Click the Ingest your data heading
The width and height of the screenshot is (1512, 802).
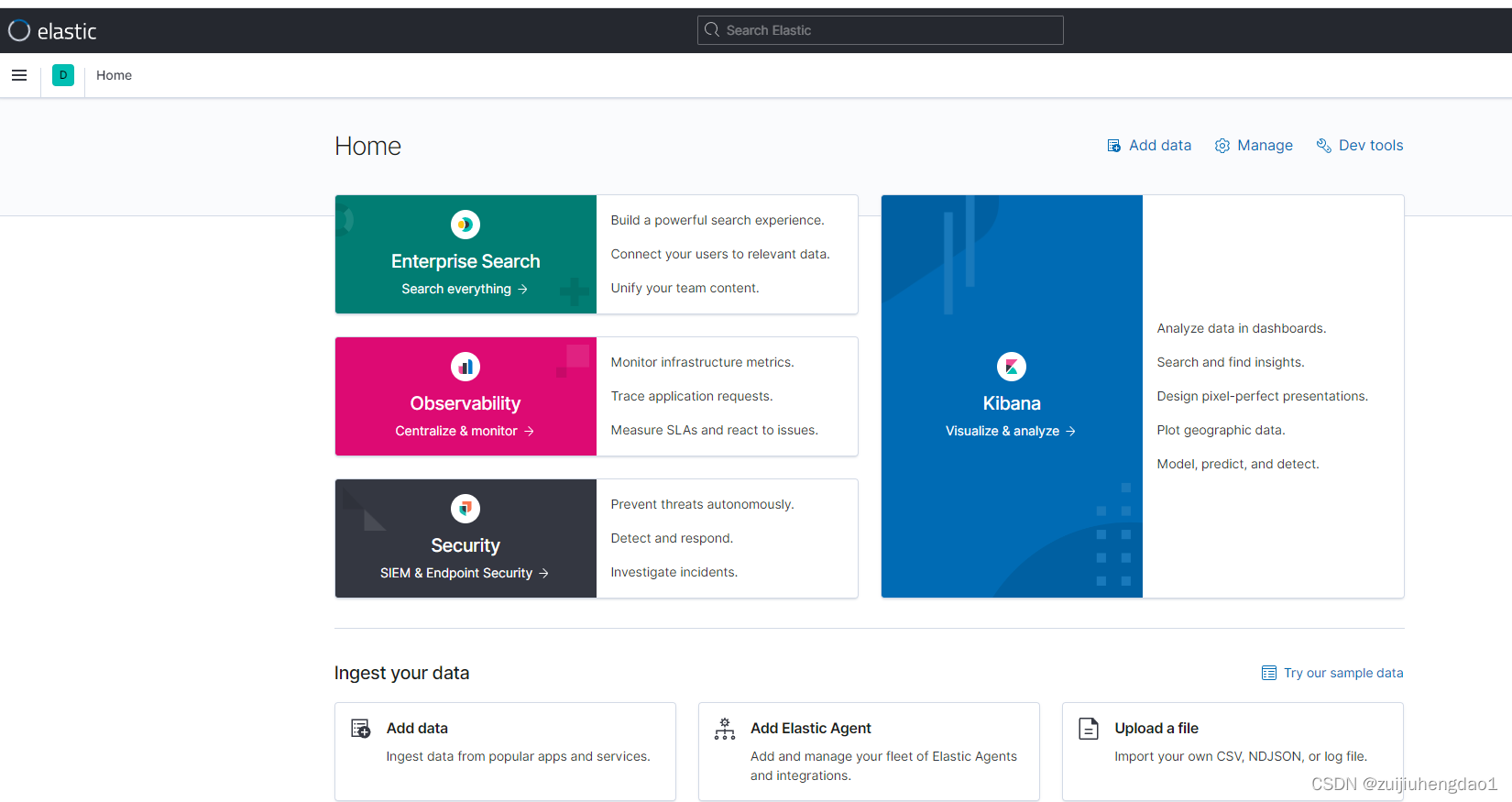401,673
